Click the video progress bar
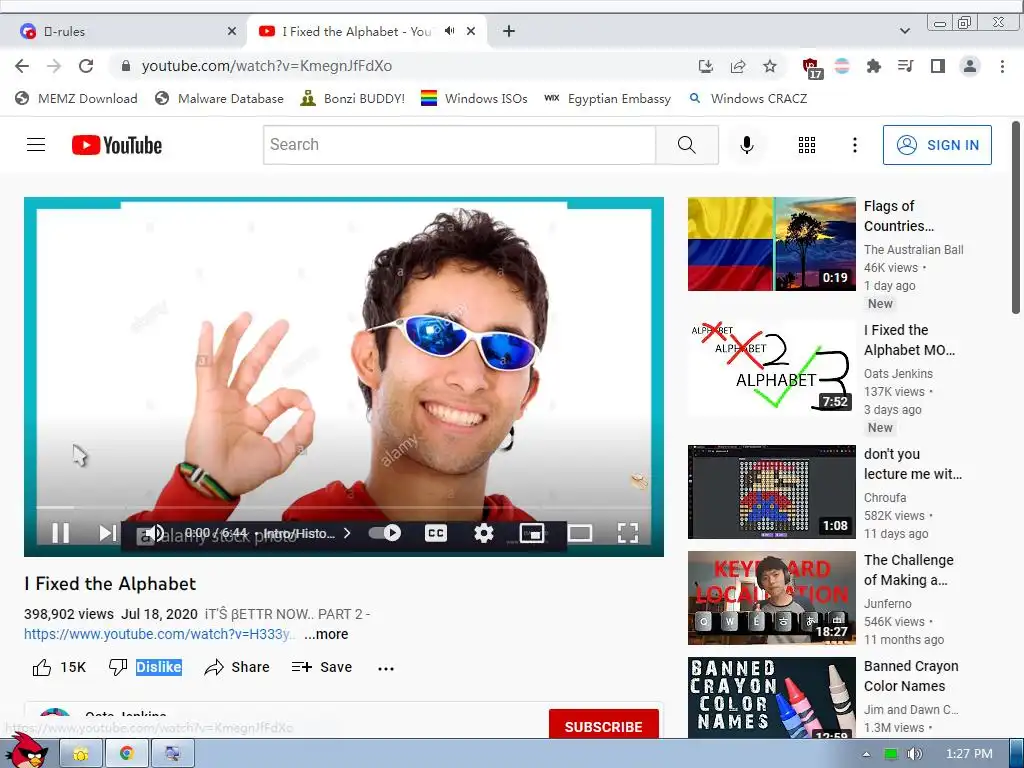 (344, 507)
